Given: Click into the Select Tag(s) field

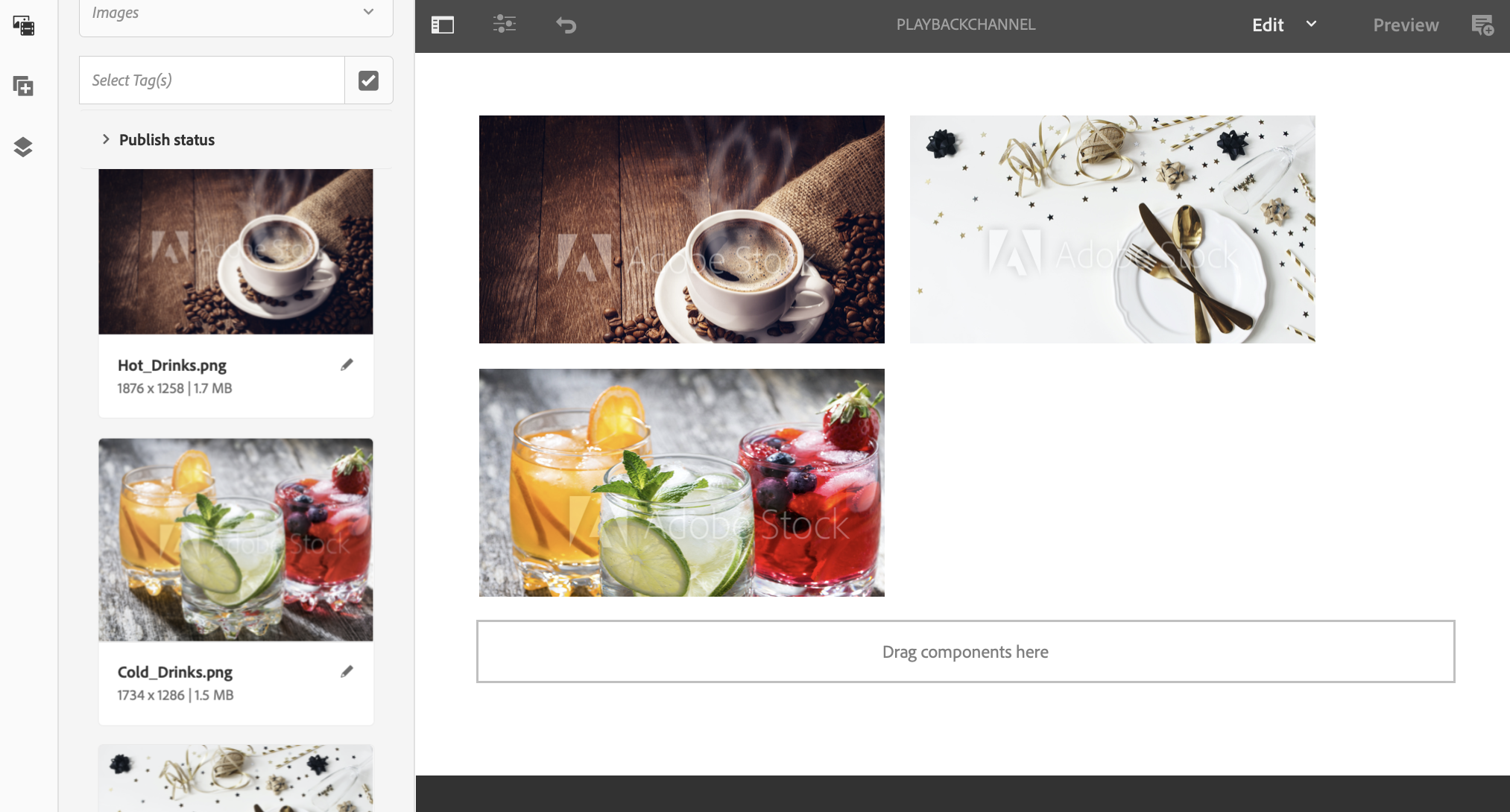Looking at the screenshot, I should tap(212, 80).
